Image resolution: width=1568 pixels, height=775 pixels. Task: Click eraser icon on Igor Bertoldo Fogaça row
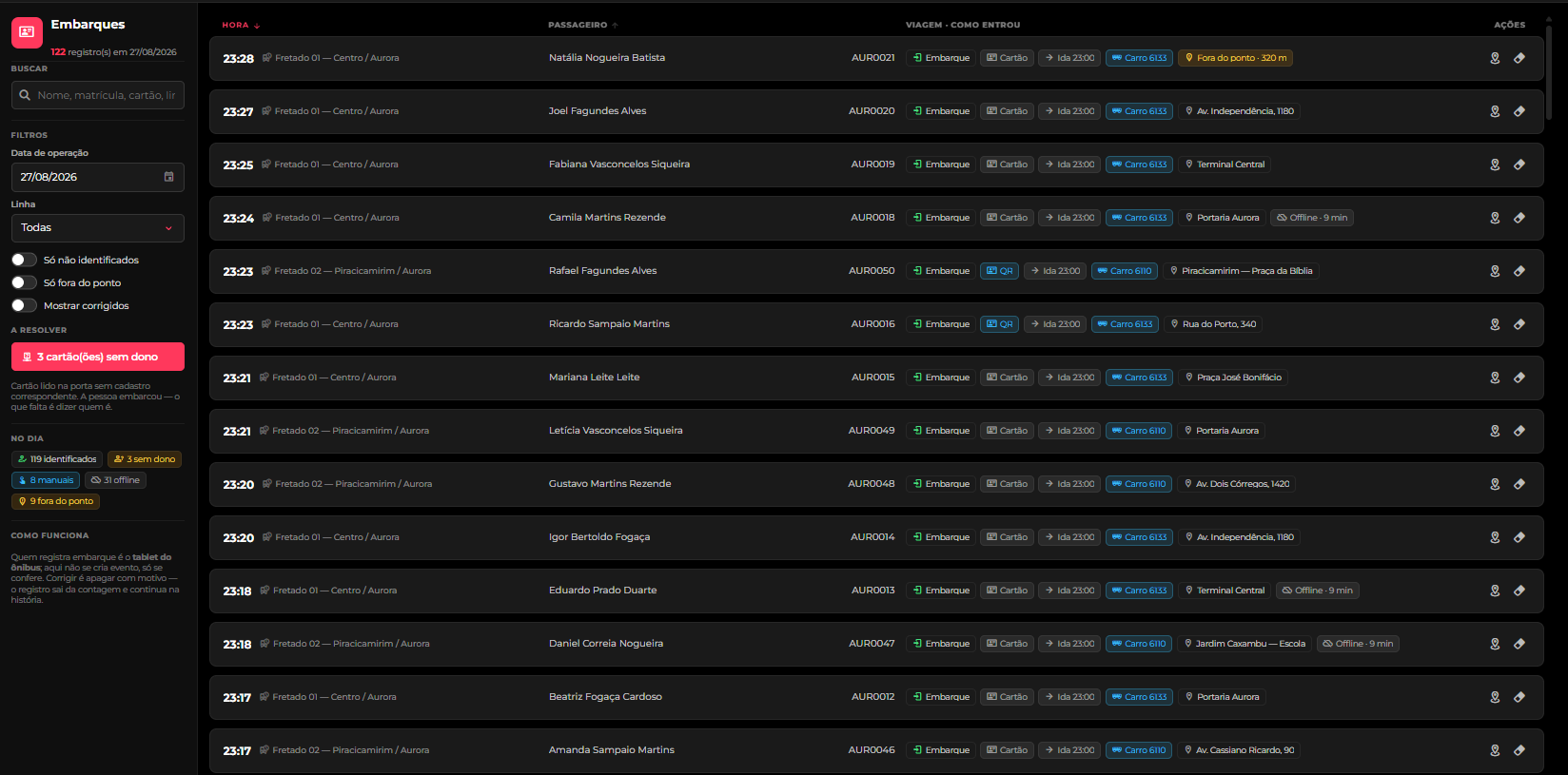1519,537
